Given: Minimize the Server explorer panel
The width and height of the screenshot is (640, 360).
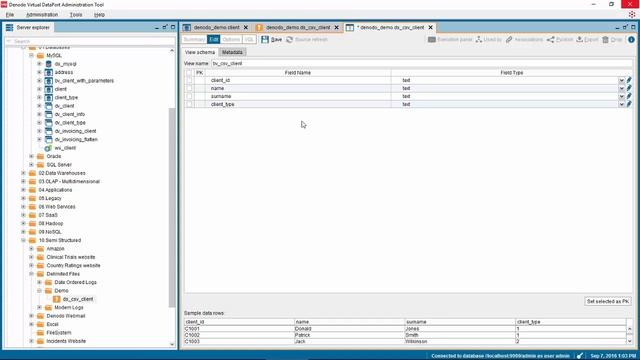Looking at the screenshot, I should pyautogui.click(x=157, y=27).
